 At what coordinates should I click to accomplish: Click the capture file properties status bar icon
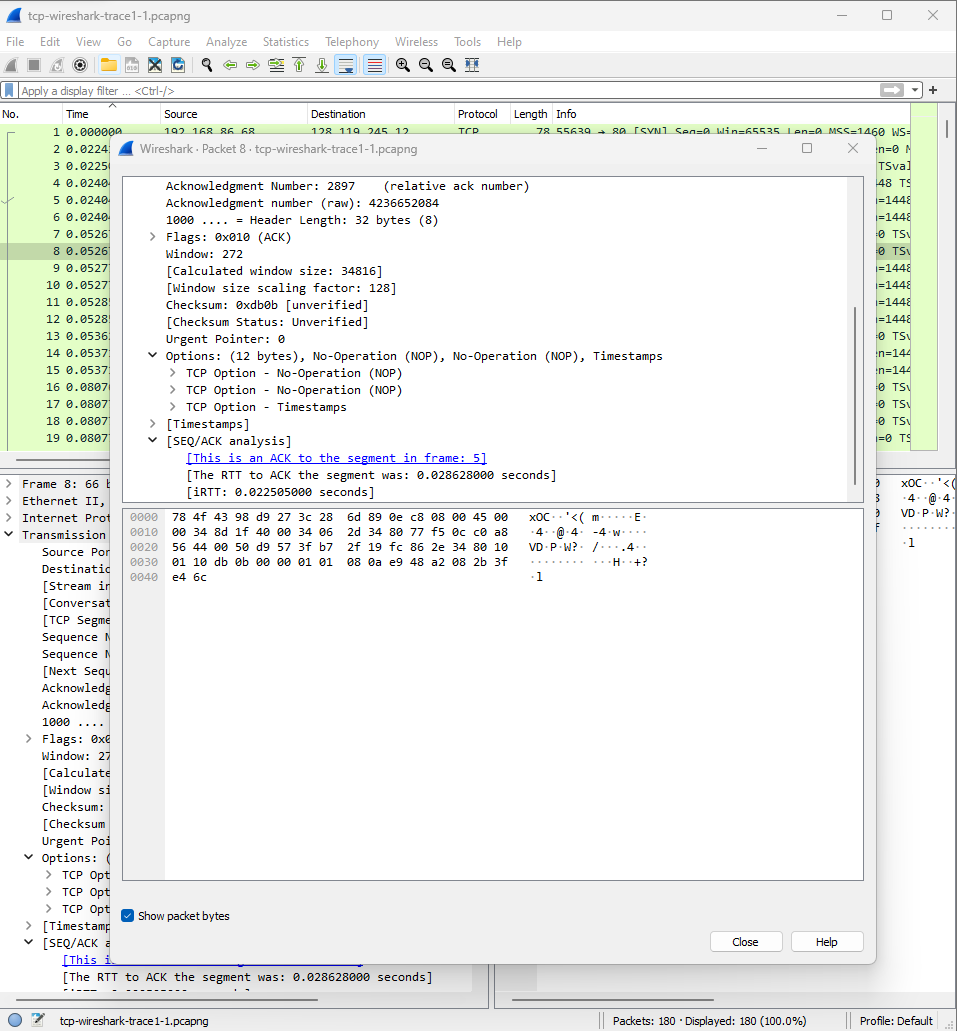click(x=38, y=1020)
